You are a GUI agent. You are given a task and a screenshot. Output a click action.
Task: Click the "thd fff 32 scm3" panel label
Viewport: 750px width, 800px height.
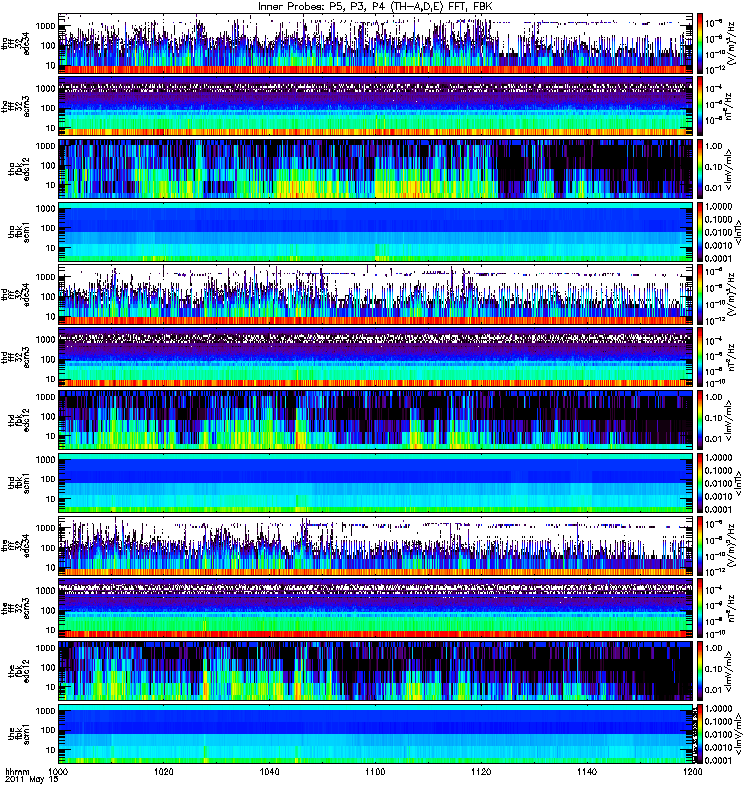coord(15,358)
